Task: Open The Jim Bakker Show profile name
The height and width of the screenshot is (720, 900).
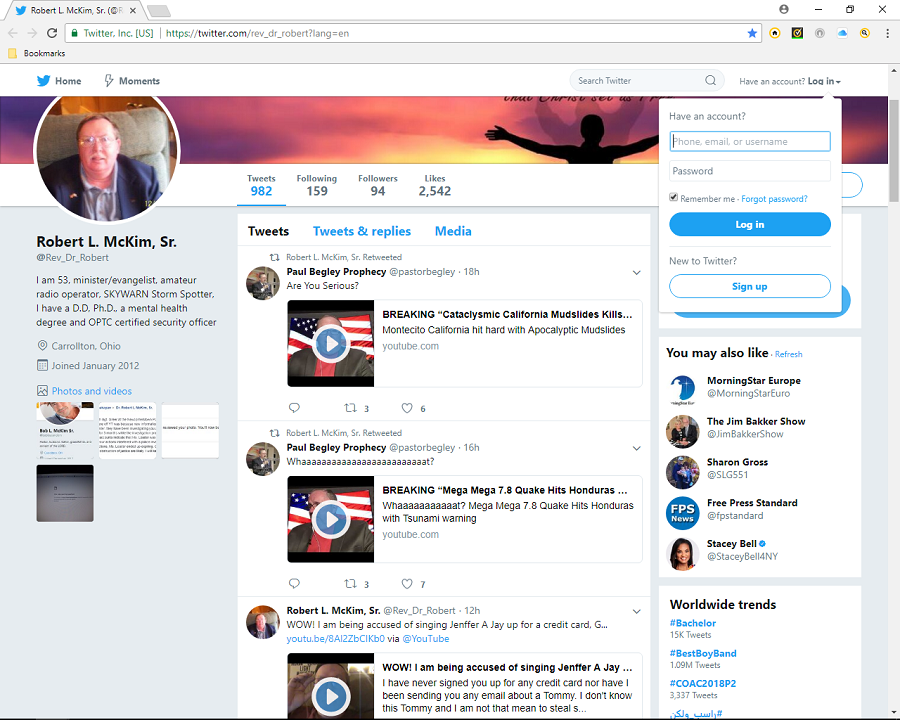Action: 756,421
